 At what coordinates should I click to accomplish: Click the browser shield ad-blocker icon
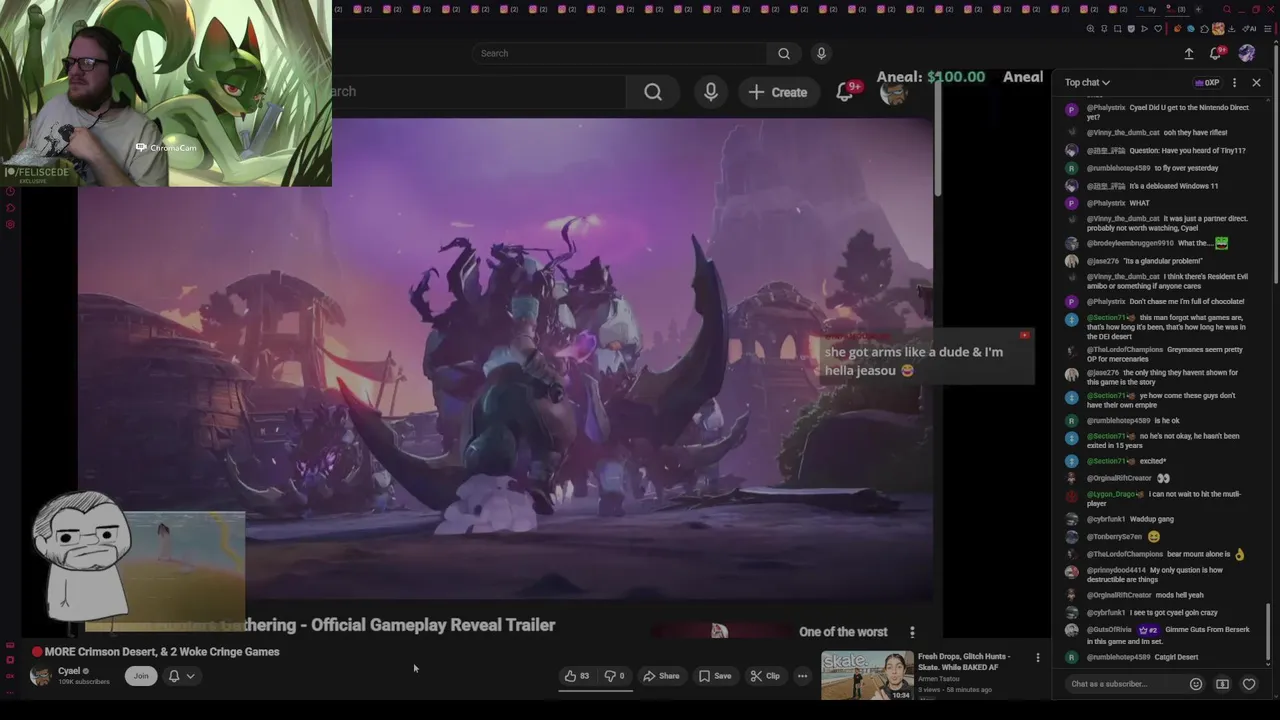click(1131, 29)
